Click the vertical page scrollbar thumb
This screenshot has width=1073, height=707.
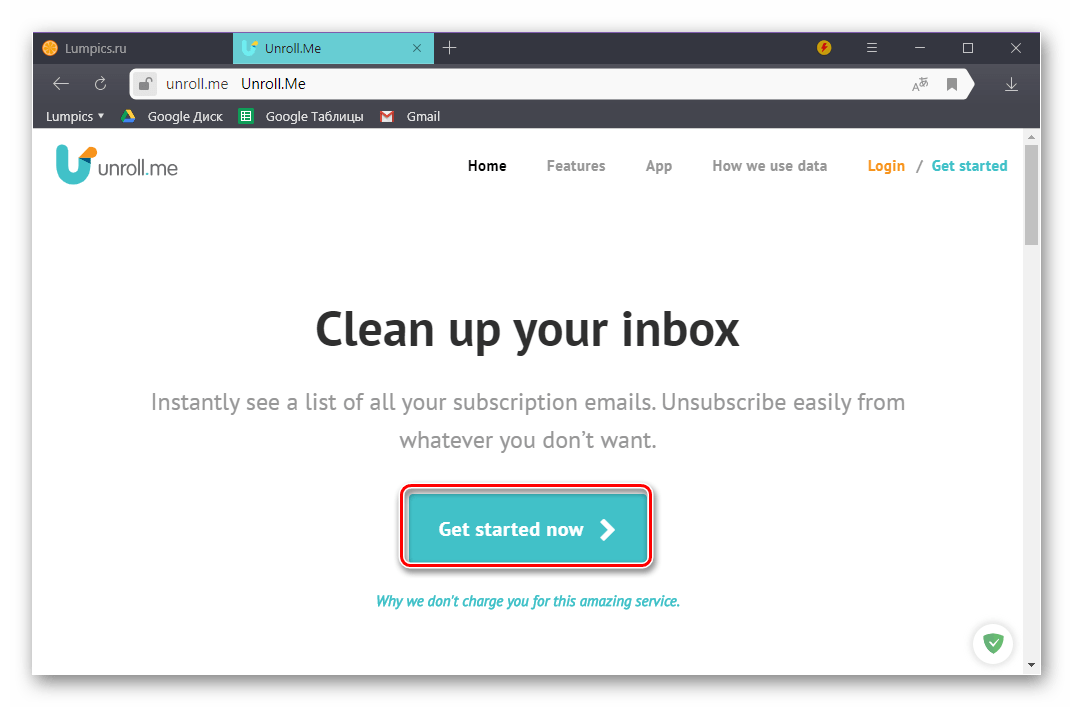tap(1031, 195)
